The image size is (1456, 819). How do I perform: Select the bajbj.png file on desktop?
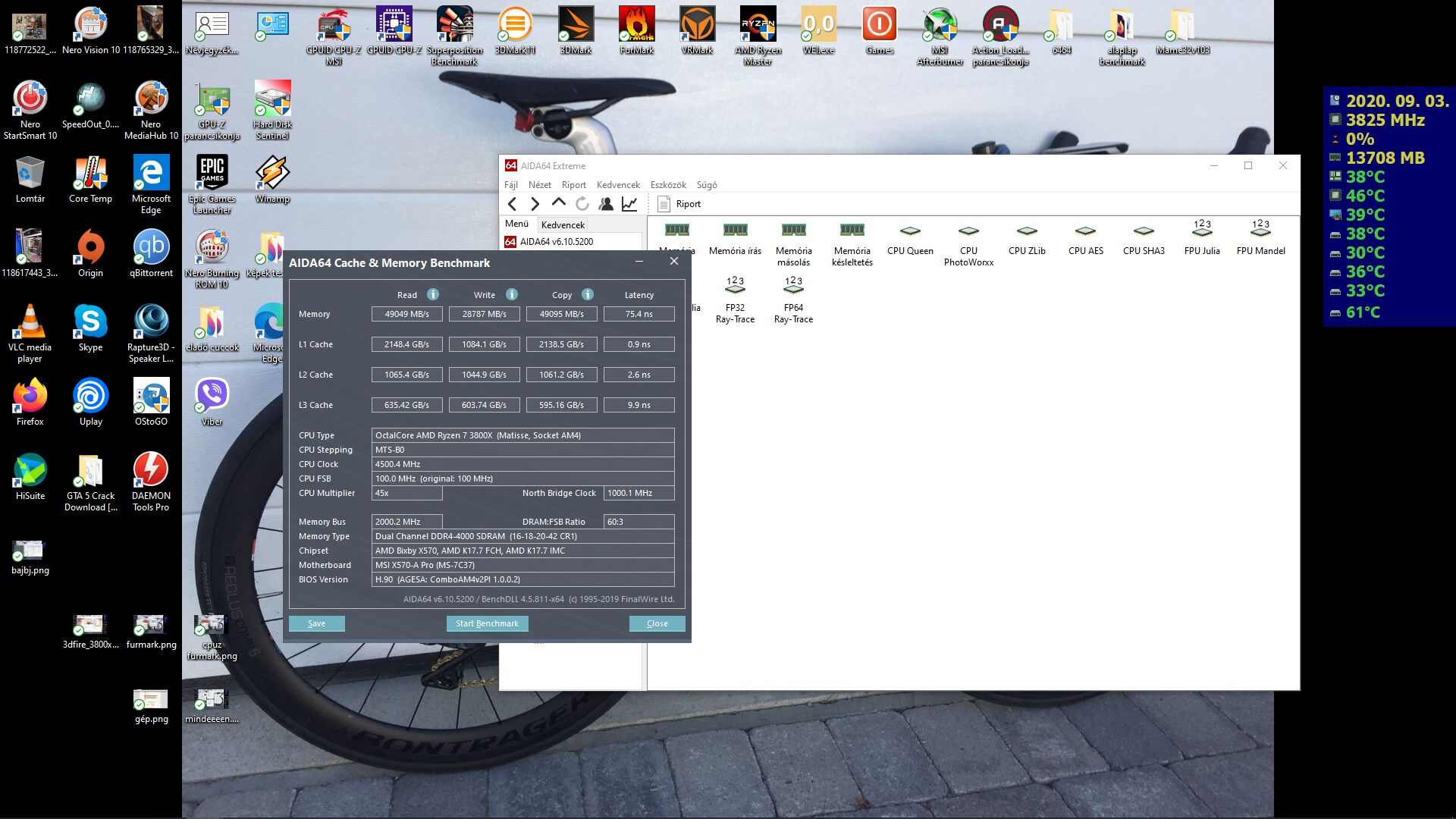pyautogui.click(x=30, y=557)
